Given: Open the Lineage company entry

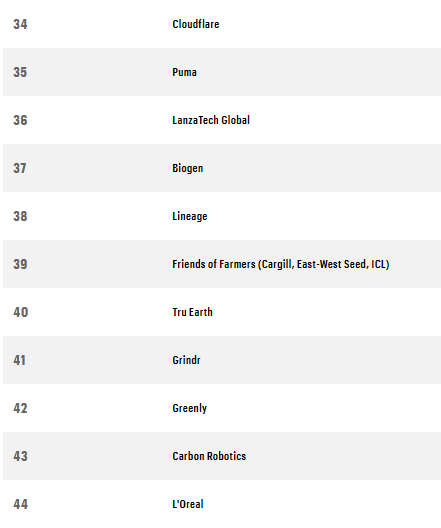Looking at the screenshot, I should click(x=190, y=216).
